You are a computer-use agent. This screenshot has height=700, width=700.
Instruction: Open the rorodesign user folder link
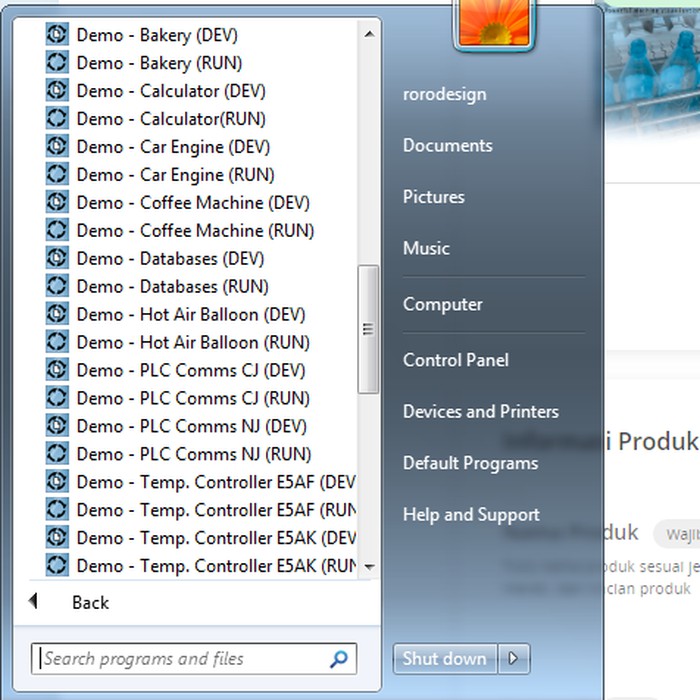tap(444, 94)
